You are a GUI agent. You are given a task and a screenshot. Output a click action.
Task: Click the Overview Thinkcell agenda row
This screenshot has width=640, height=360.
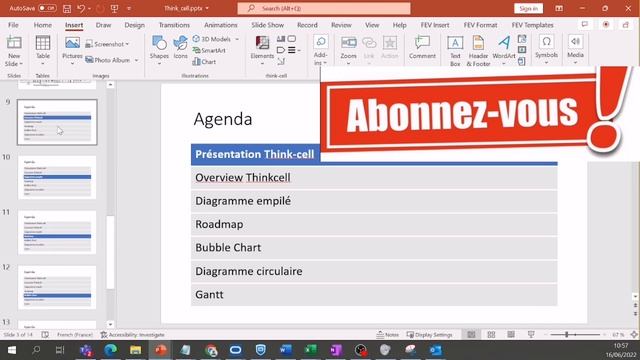(374, 178)
